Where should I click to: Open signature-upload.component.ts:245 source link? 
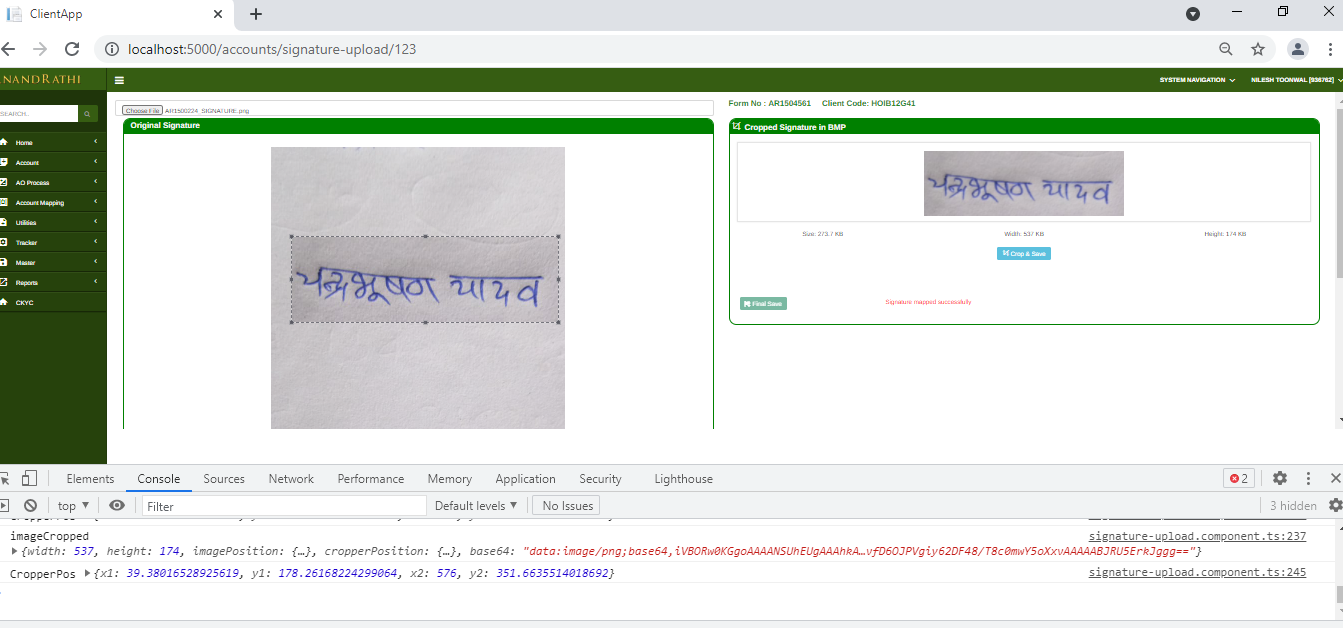coord(1196,572)
